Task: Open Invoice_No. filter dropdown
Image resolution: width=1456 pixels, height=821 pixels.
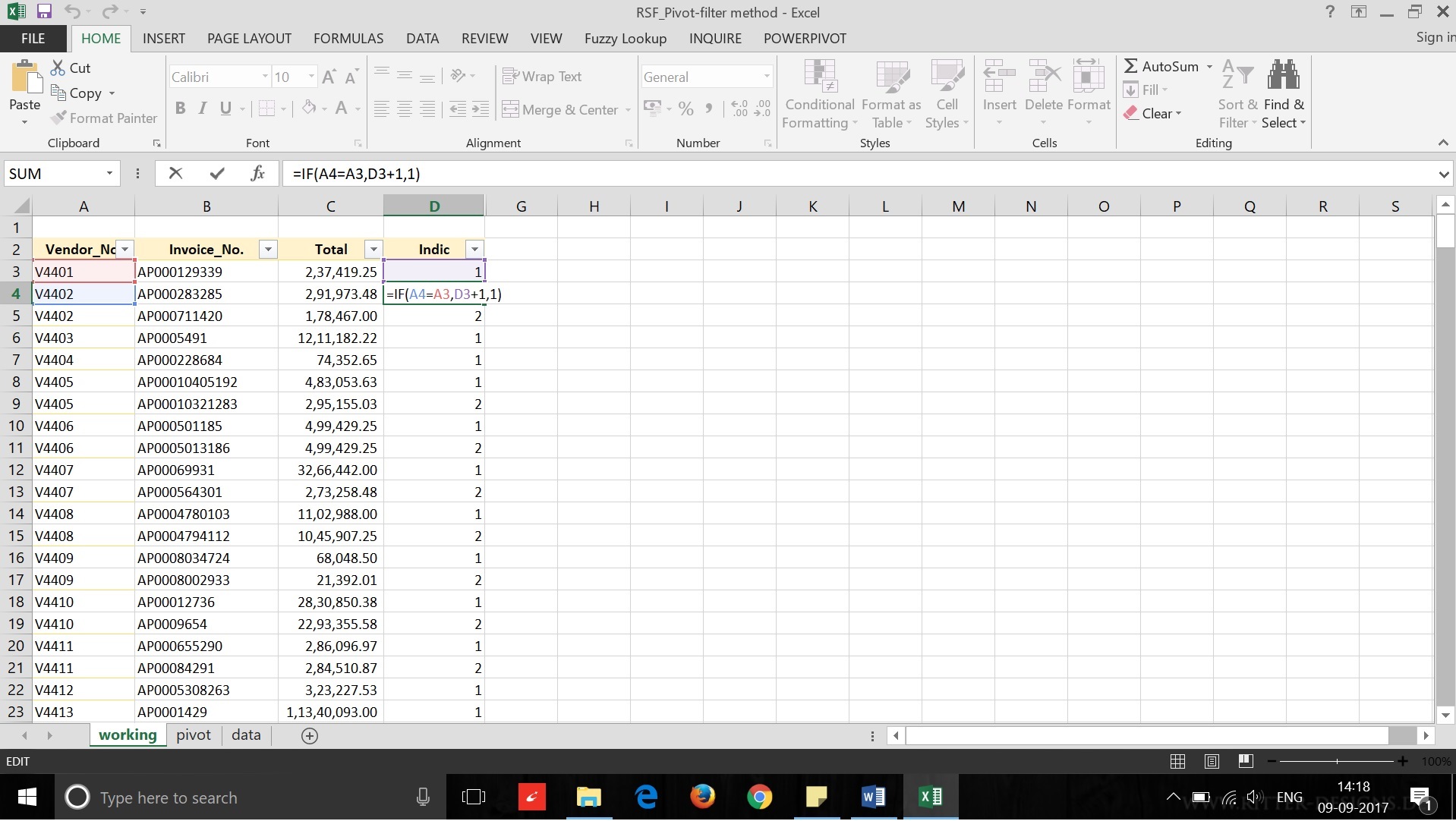Action: coord(268,250)
